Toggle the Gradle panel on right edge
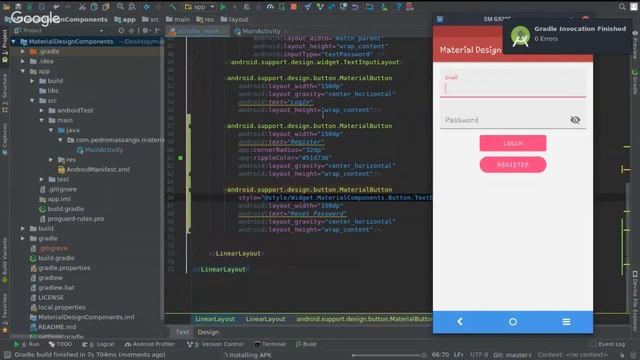The width and height of the screenshot is (640, 360). click(x=635, y=82)
